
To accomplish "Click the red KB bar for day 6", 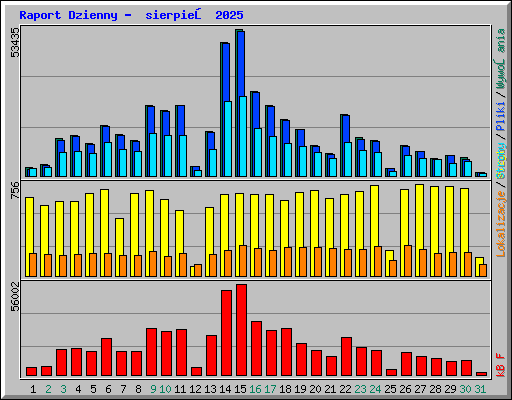I will click(x=106, y=357).
